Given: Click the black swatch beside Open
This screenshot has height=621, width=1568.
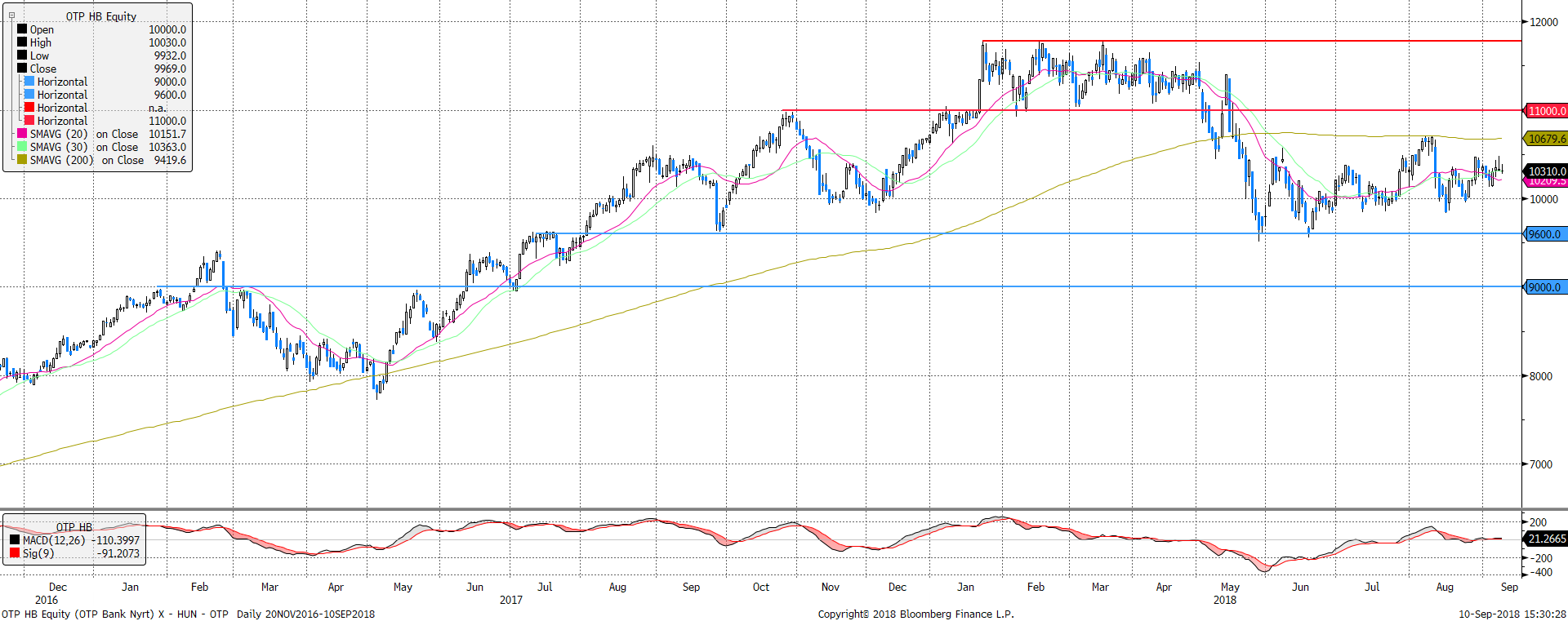Looking at the screenshot, I should (x=22, y=29).
